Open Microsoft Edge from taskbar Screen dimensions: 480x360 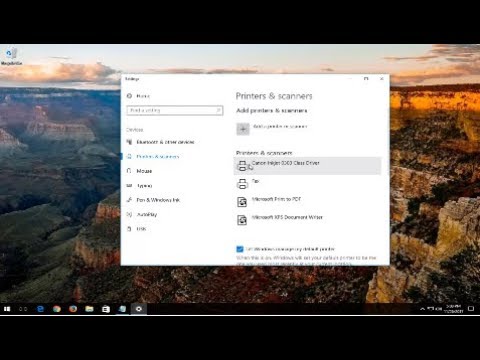tap(40, 309)
